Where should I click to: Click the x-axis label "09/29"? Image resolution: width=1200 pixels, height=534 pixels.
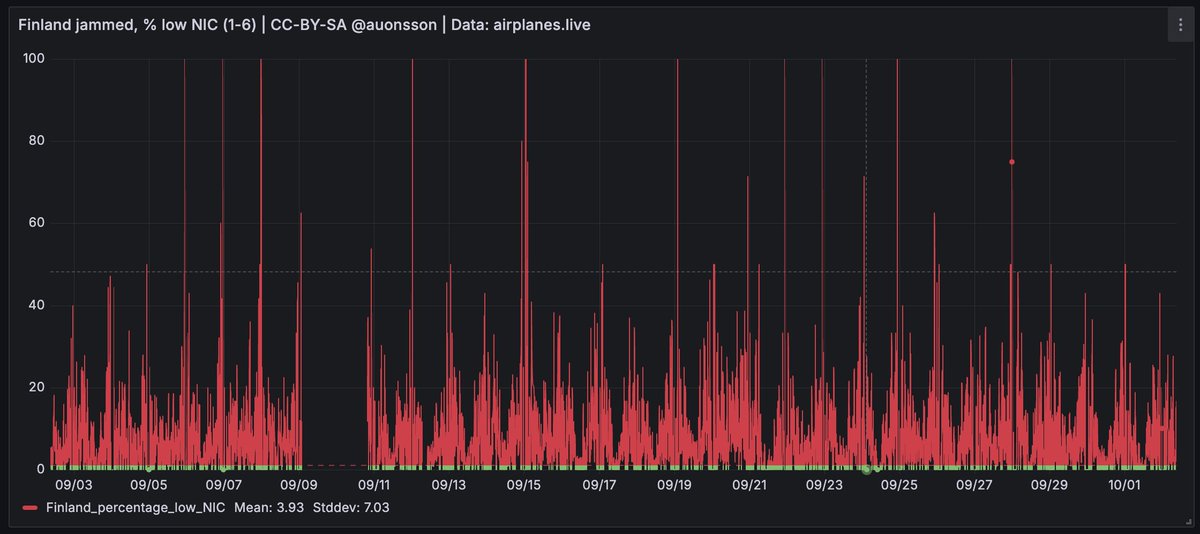(1049, 485)
